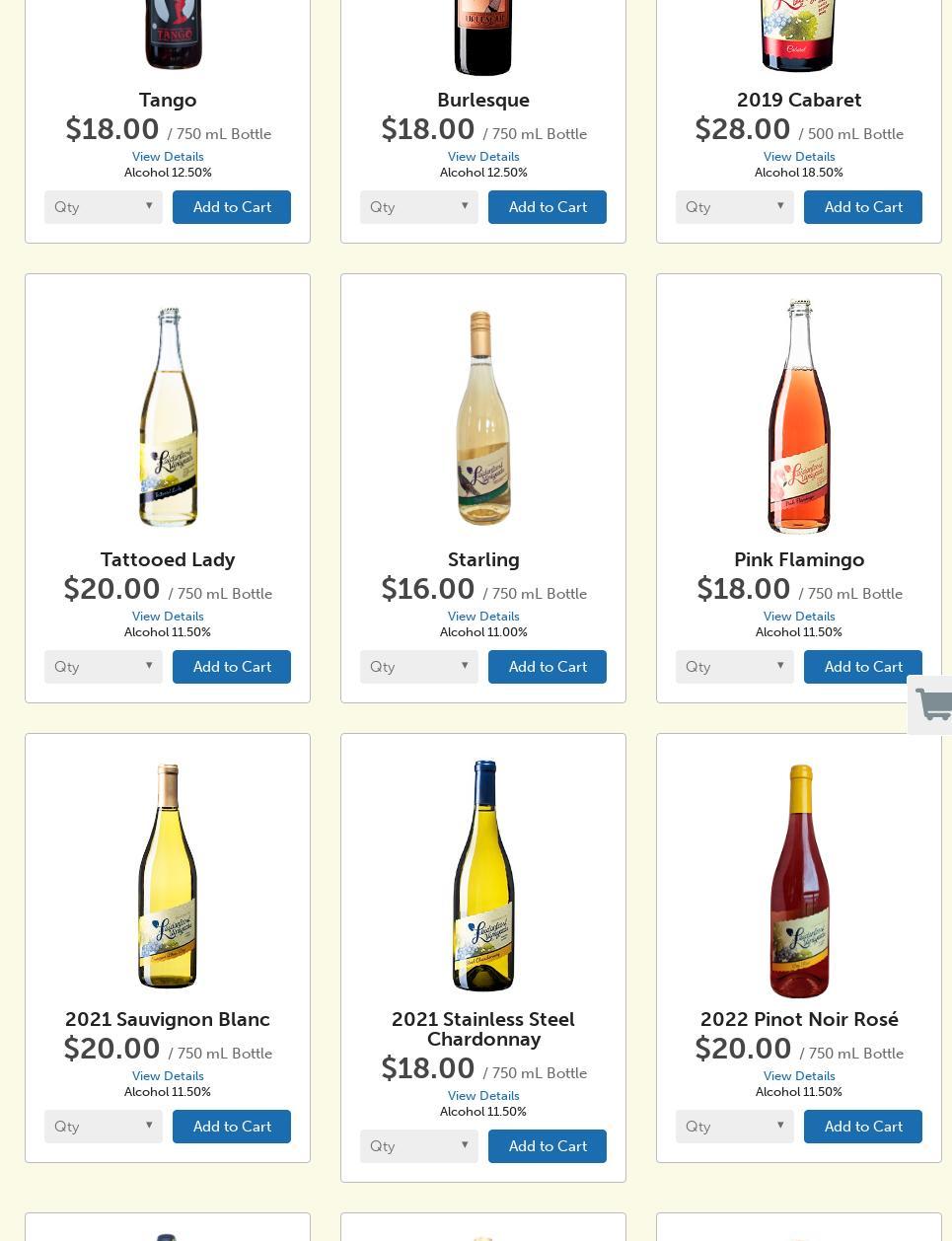Add Burlesque to cart
Viewport: 952px width, 1241px height.
click(548, 207)
